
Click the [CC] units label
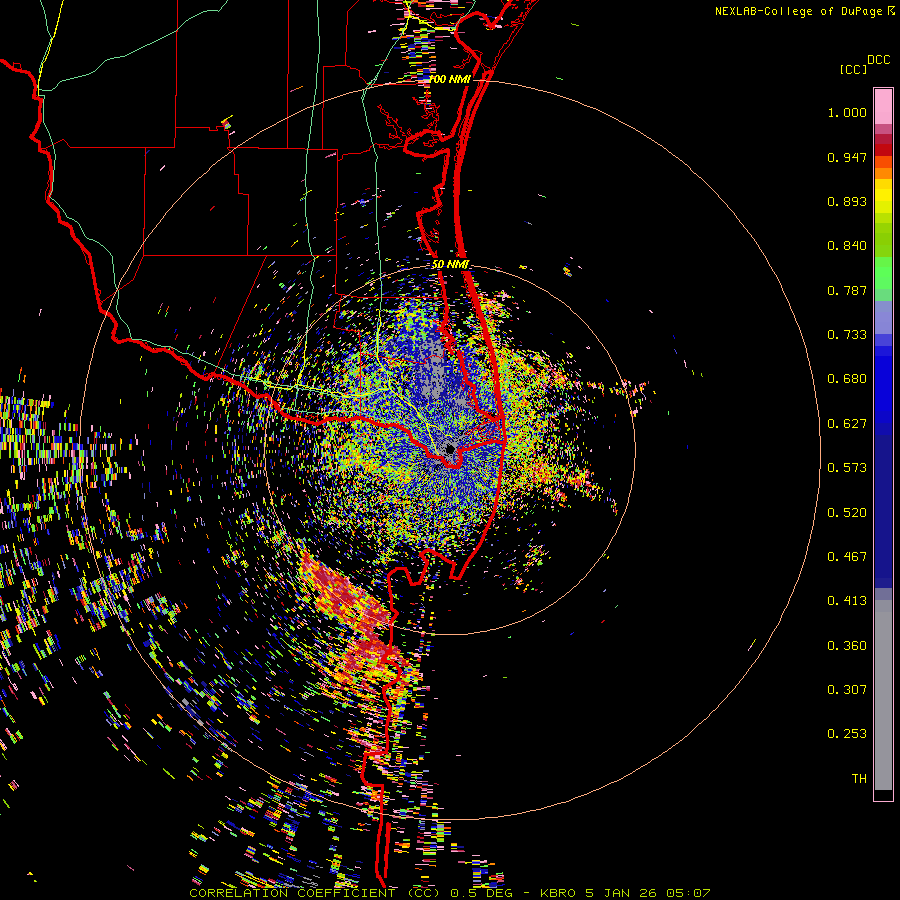853,69
